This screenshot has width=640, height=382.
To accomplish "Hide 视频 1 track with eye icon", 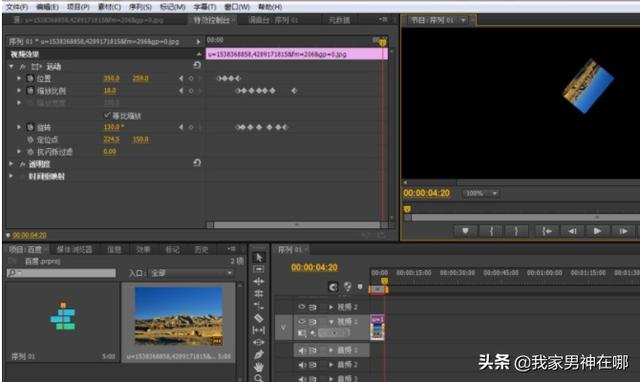I will point(302,322).
